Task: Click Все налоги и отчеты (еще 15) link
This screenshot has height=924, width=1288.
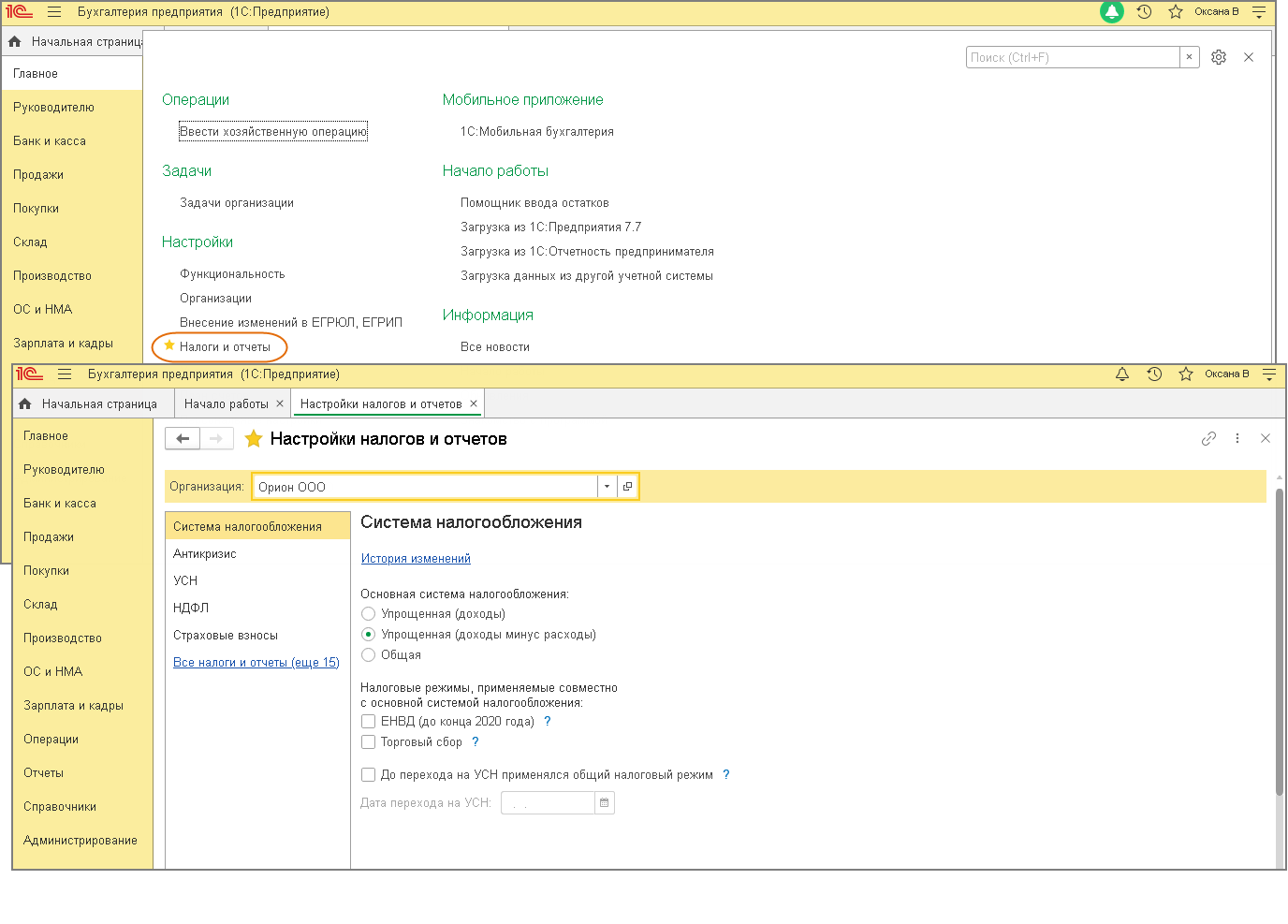Action: click(256, 663)
